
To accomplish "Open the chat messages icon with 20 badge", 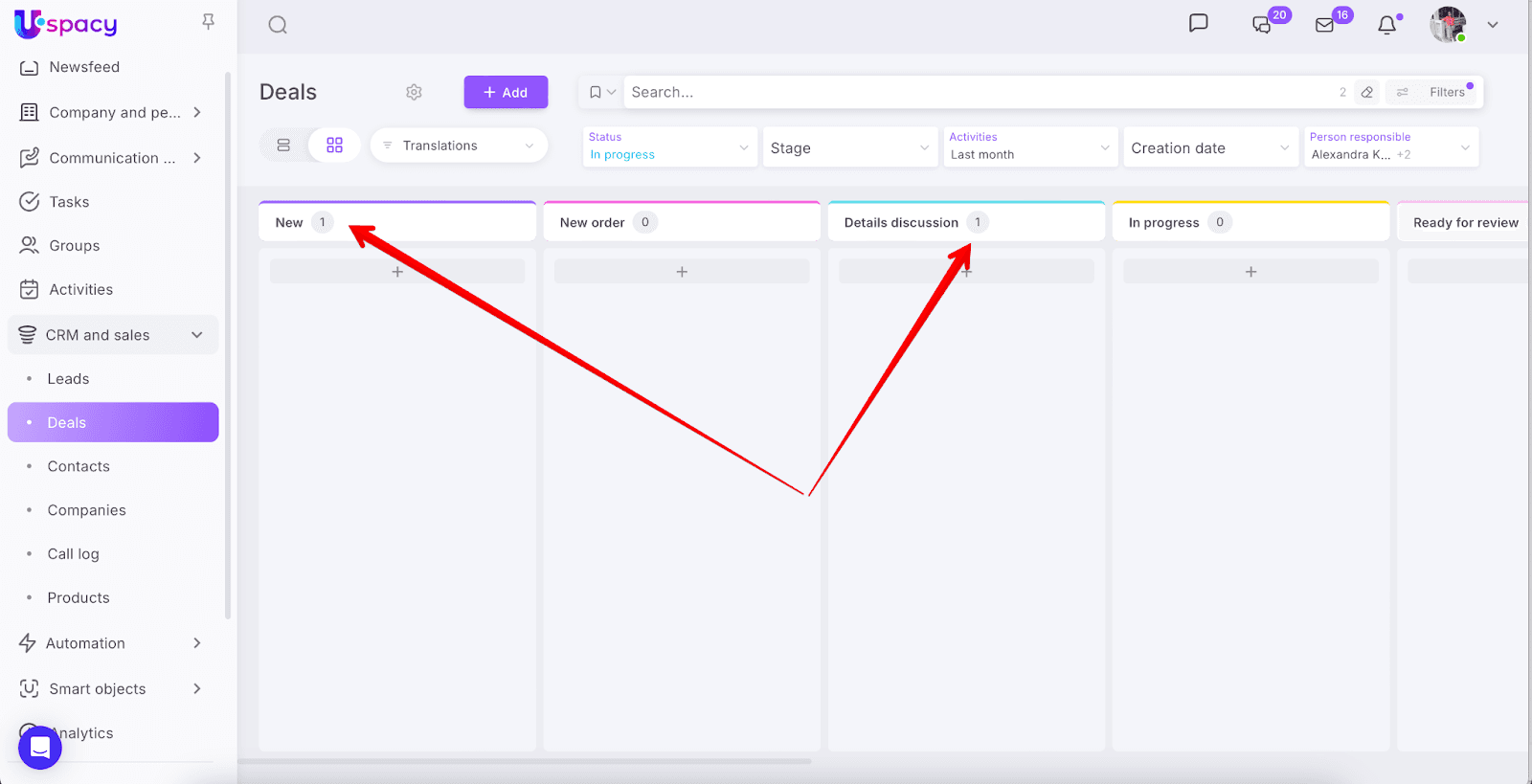I will [1262, 25].
